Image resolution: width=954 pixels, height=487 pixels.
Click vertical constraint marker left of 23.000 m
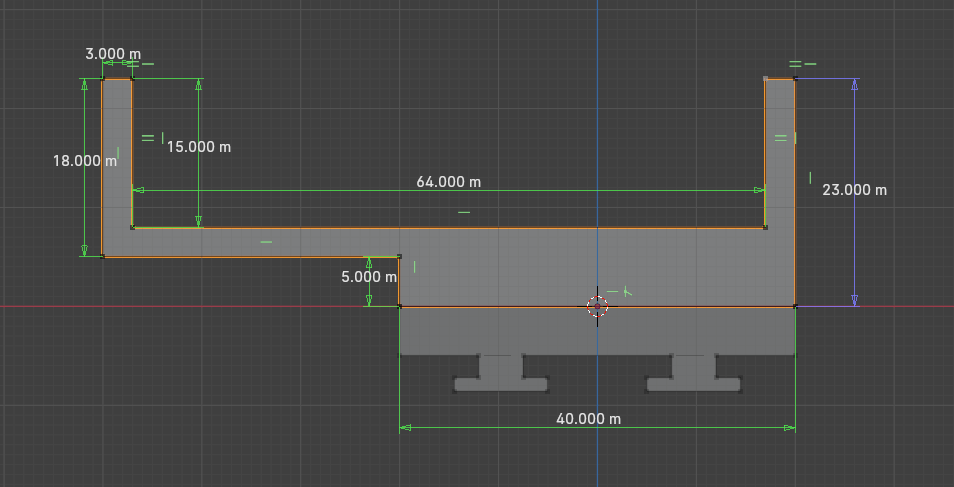[811, 178]
